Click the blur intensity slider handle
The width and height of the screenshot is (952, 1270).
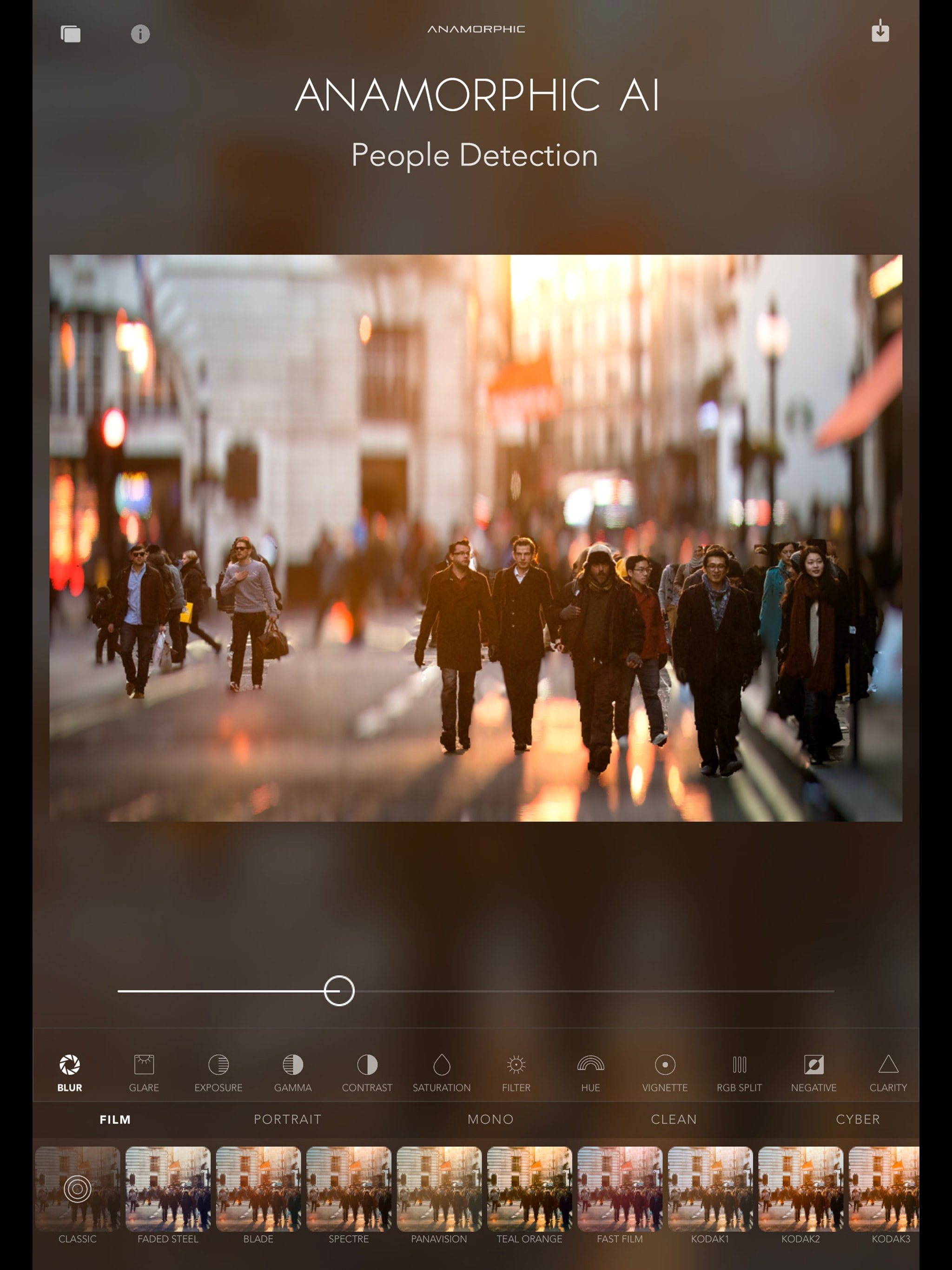coord(339,991)
